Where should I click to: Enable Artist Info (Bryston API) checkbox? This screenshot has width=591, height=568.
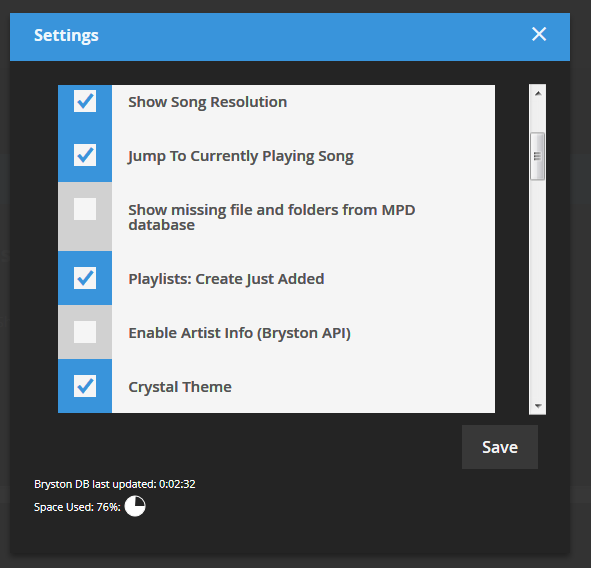click(x=85, y=332)
